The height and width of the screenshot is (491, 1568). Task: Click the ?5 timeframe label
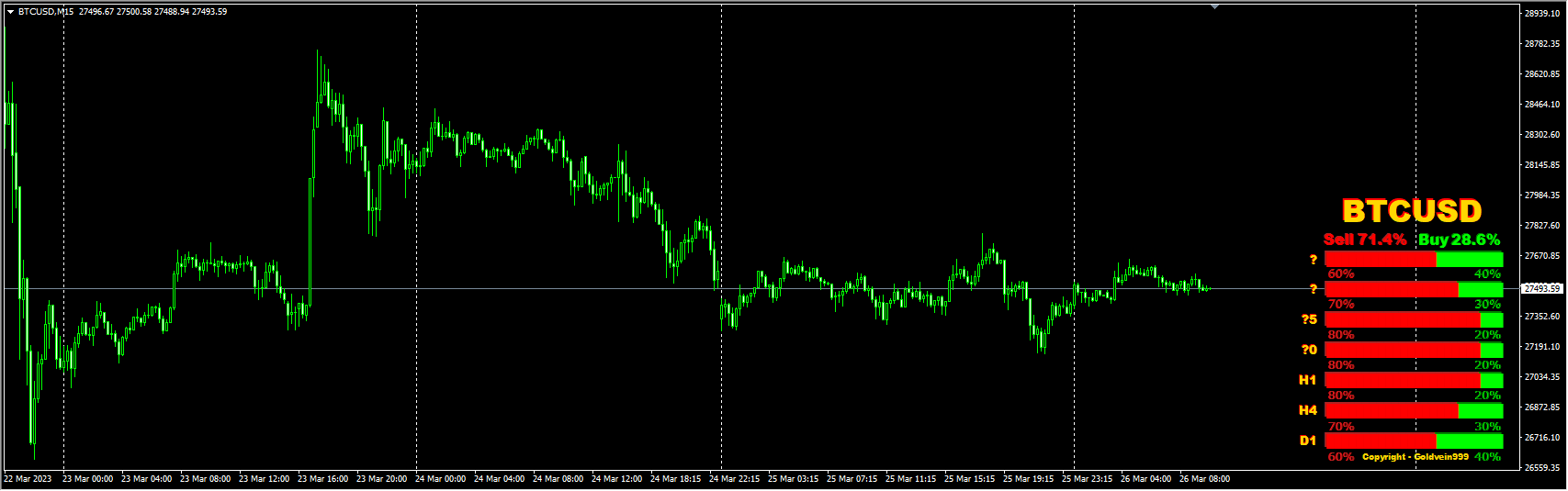(1309, 319)
